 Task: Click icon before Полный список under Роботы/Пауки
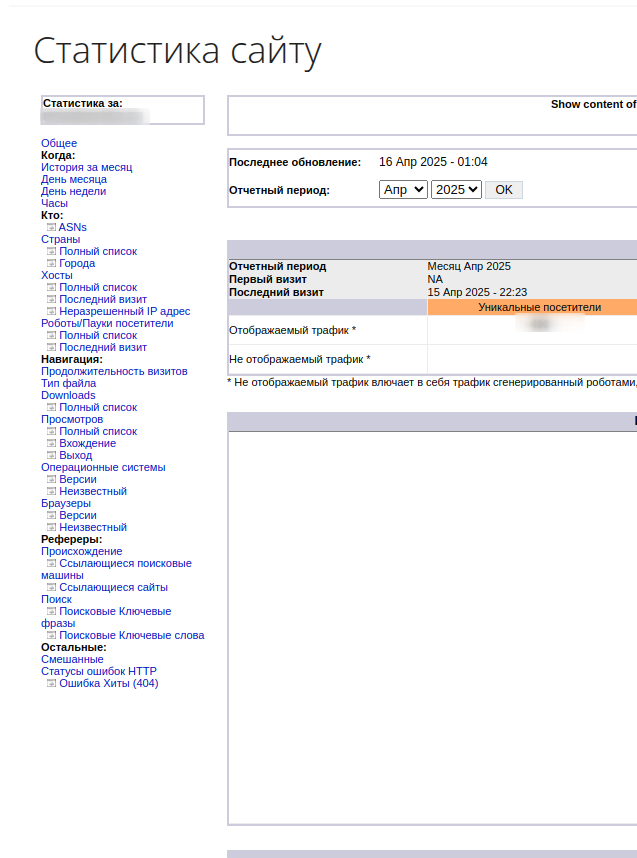(x=51, y=335)
